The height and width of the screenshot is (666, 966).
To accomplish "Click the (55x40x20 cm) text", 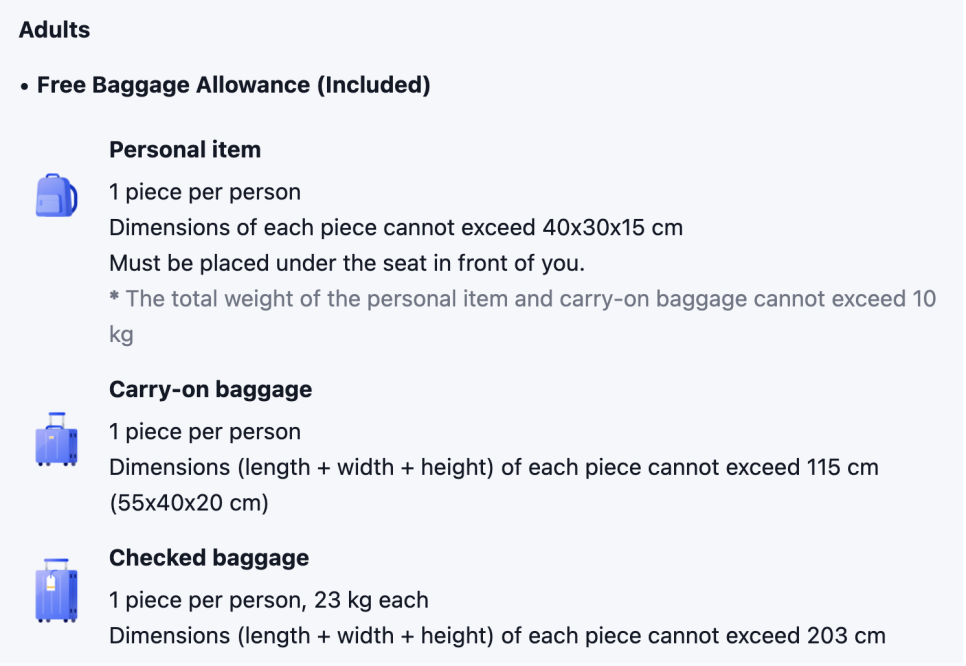I will click(189, 503).
